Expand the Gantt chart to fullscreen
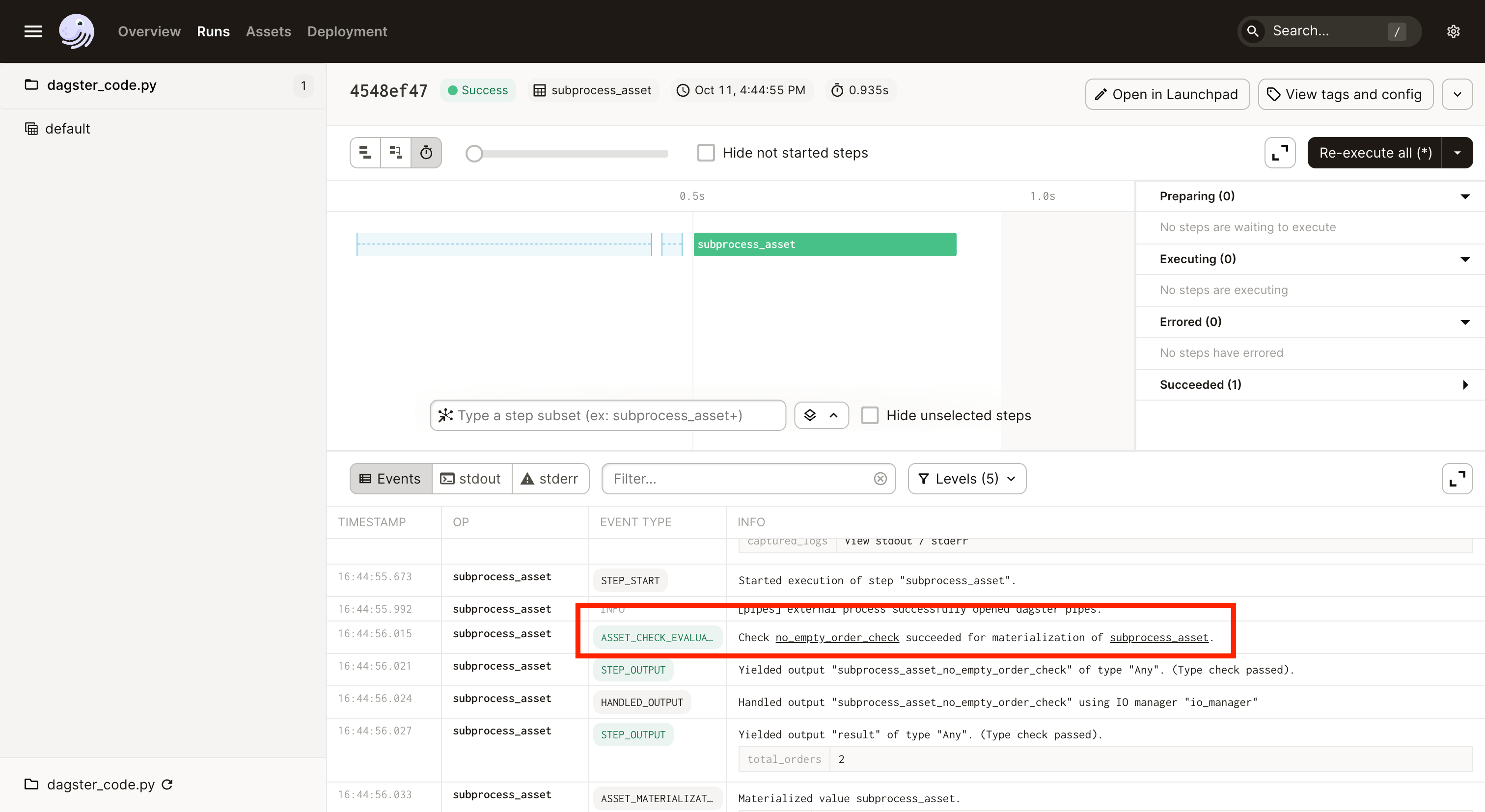1485x812 pixels. (1279, 152)
